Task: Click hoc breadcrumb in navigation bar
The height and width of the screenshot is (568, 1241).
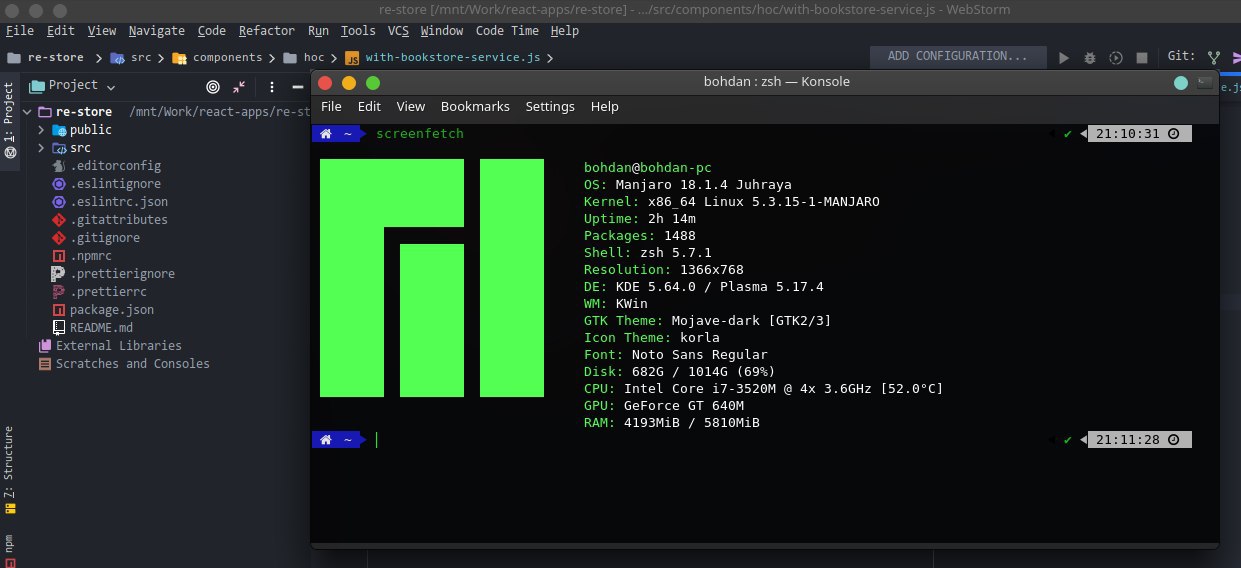Action: (305, 58)
